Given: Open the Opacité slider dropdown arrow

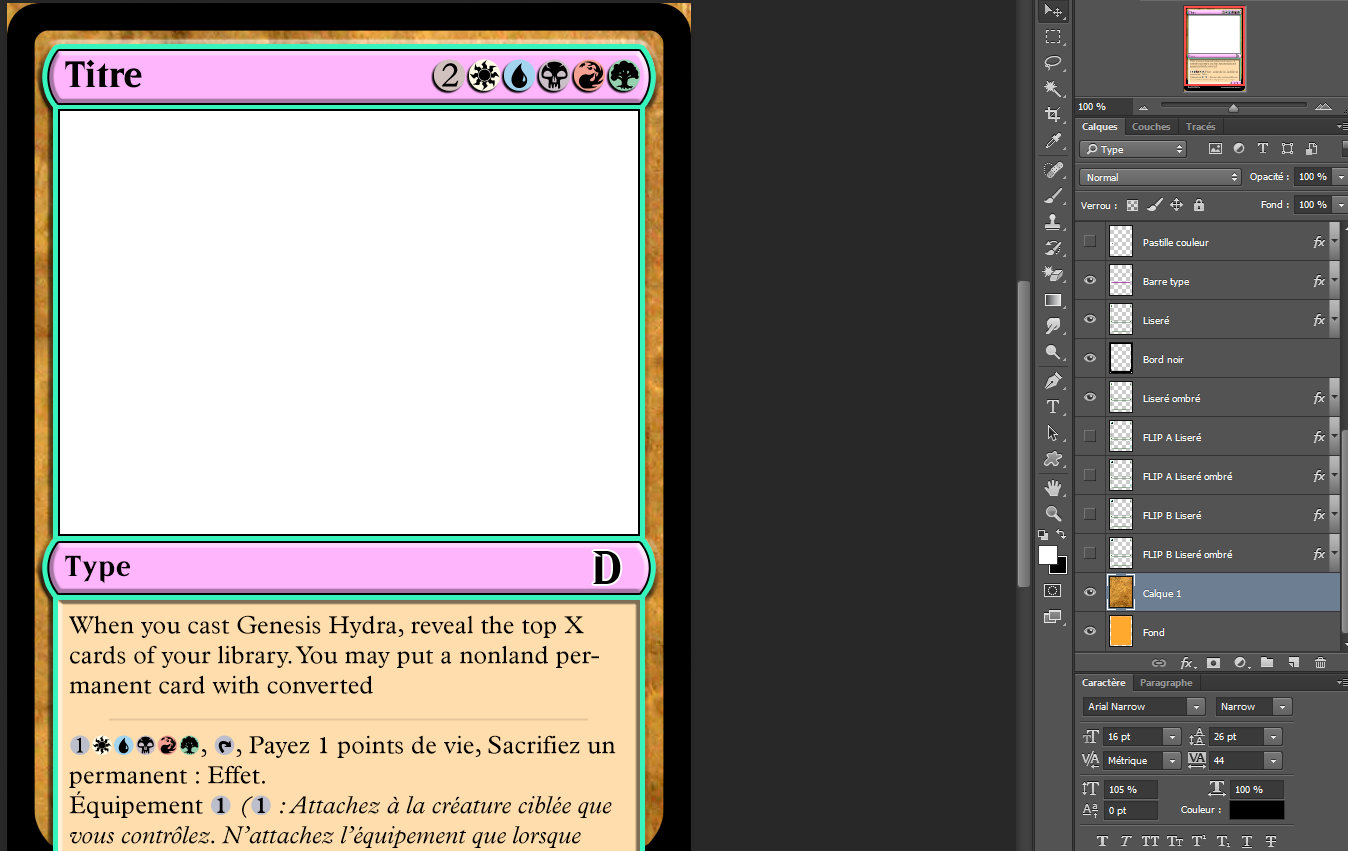Looking at the screenshot, I should point(1340,177).
